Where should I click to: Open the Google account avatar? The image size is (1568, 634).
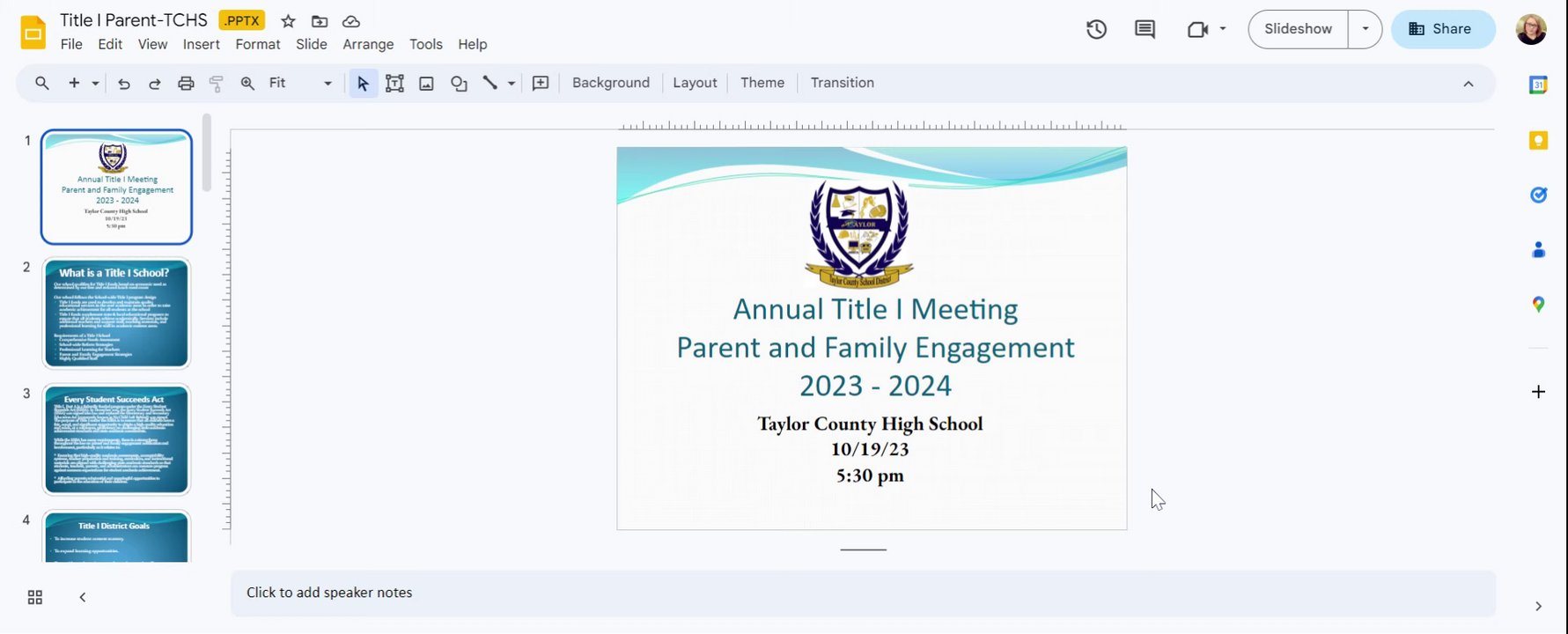point(1531,29)
